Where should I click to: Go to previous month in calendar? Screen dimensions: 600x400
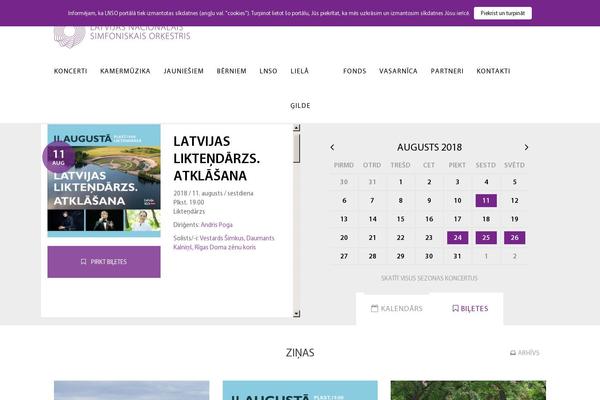pyautogui.click(x=332, y=147)
